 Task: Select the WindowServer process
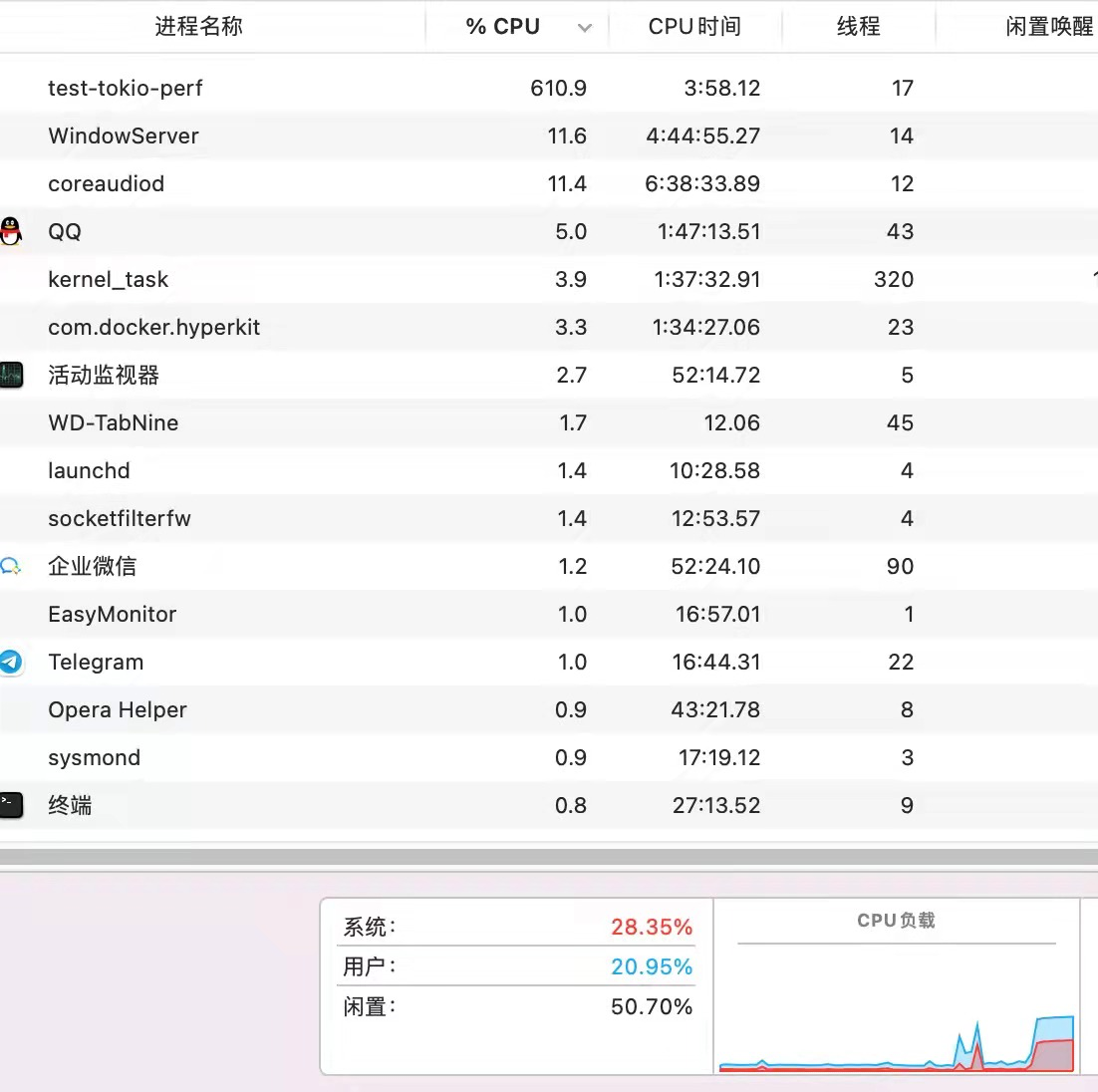click(x=124, y=136)
